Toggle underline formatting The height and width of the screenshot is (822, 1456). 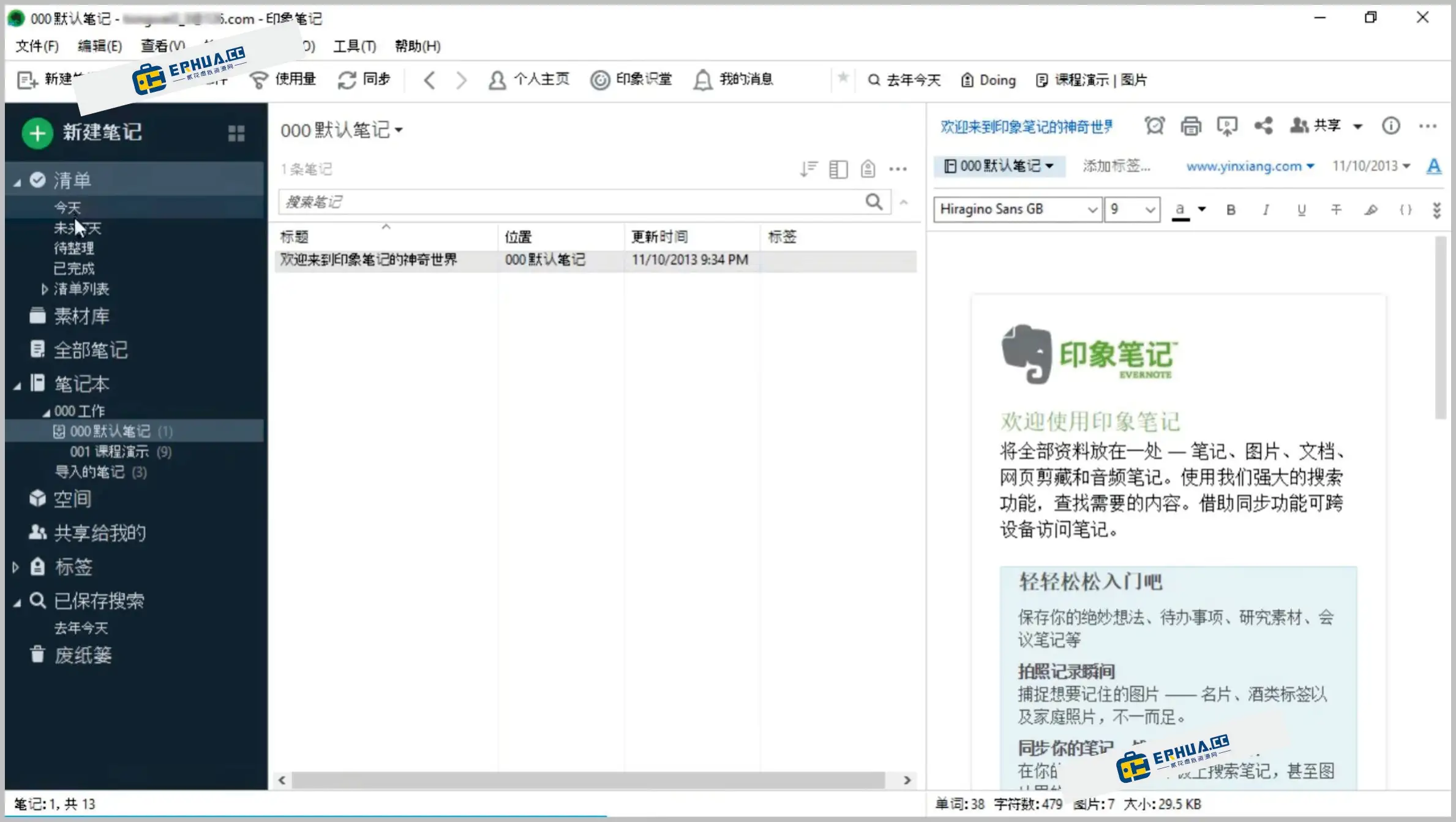(x=1301, y=210)
